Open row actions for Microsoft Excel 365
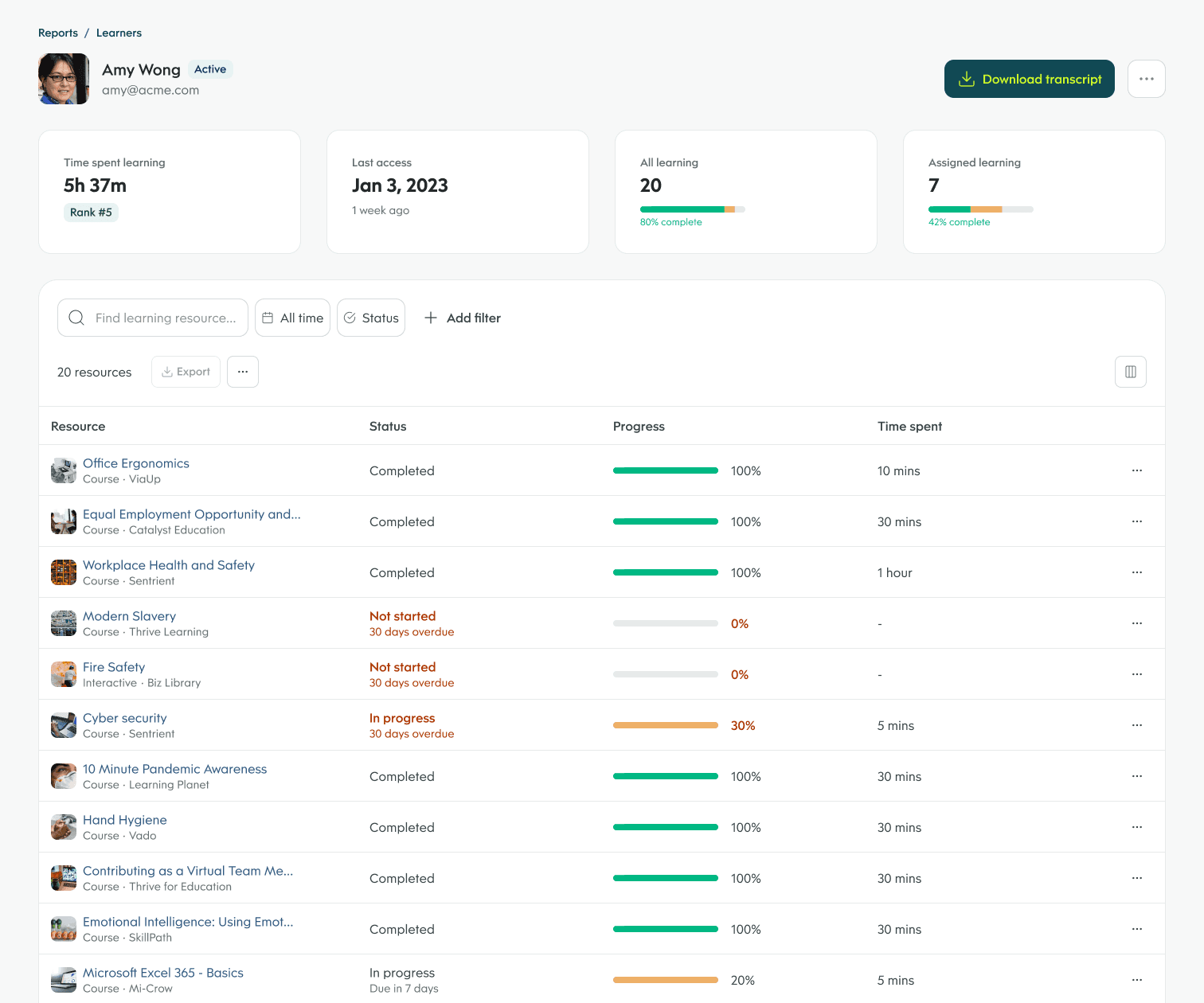 pos(1136,980)
